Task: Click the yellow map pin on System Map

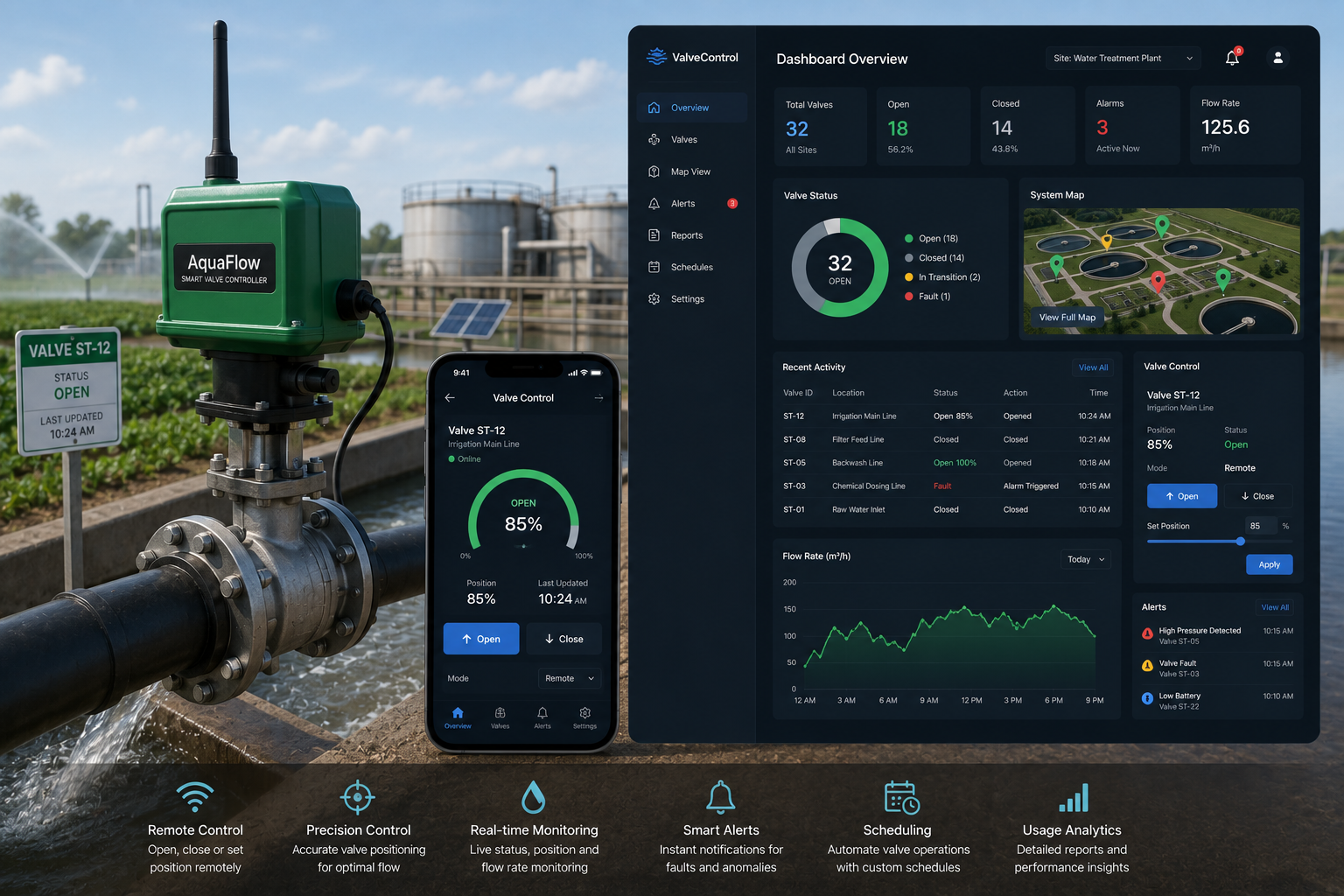Action: pyautogui.click(x=1107, y=241)
